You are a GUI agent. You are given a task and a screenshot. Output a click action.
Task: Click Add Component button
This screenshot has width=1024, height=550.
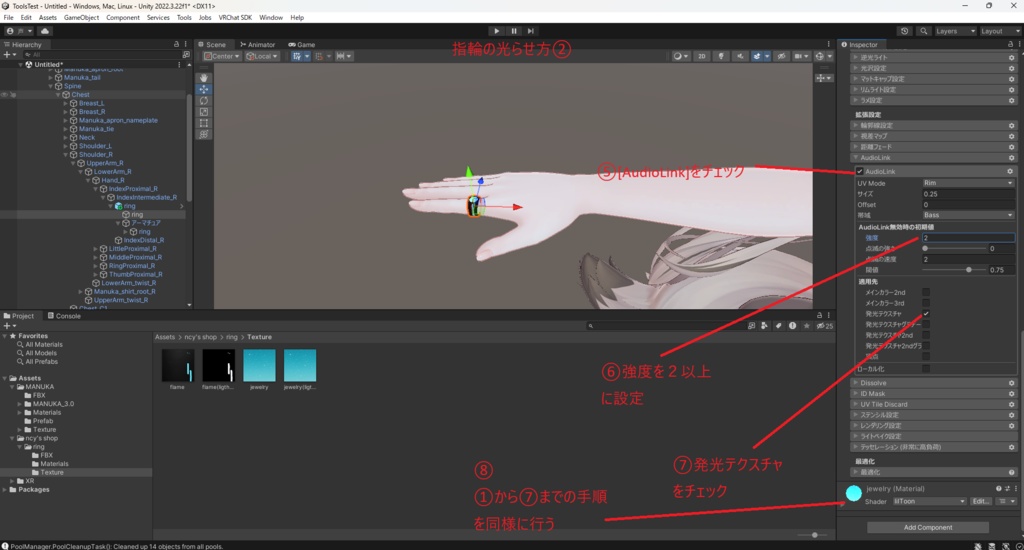coord(927,527)
